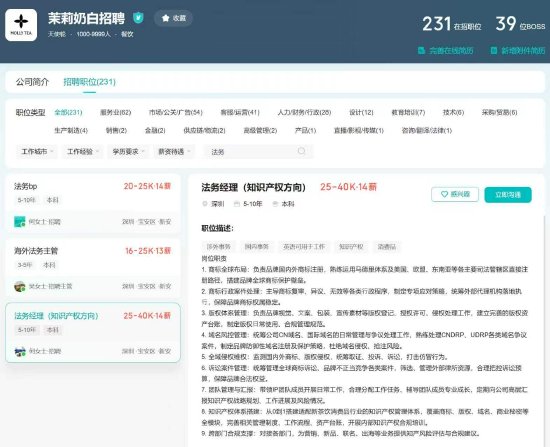The image size is (550, 447).
Task: Click the 立即沟通 button
Action: point(508,195)
